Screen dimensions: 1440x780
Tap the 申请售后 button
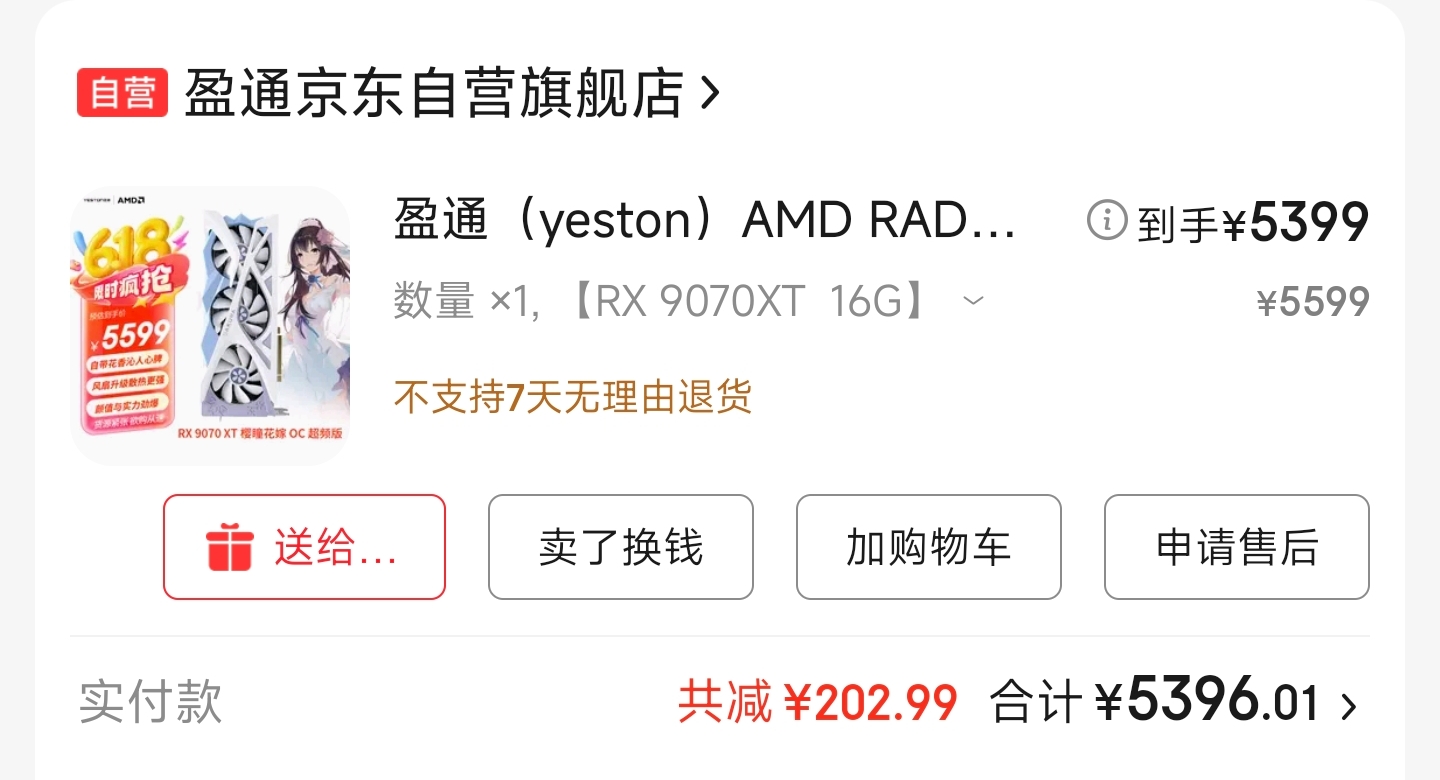(x=1237, y=547)
